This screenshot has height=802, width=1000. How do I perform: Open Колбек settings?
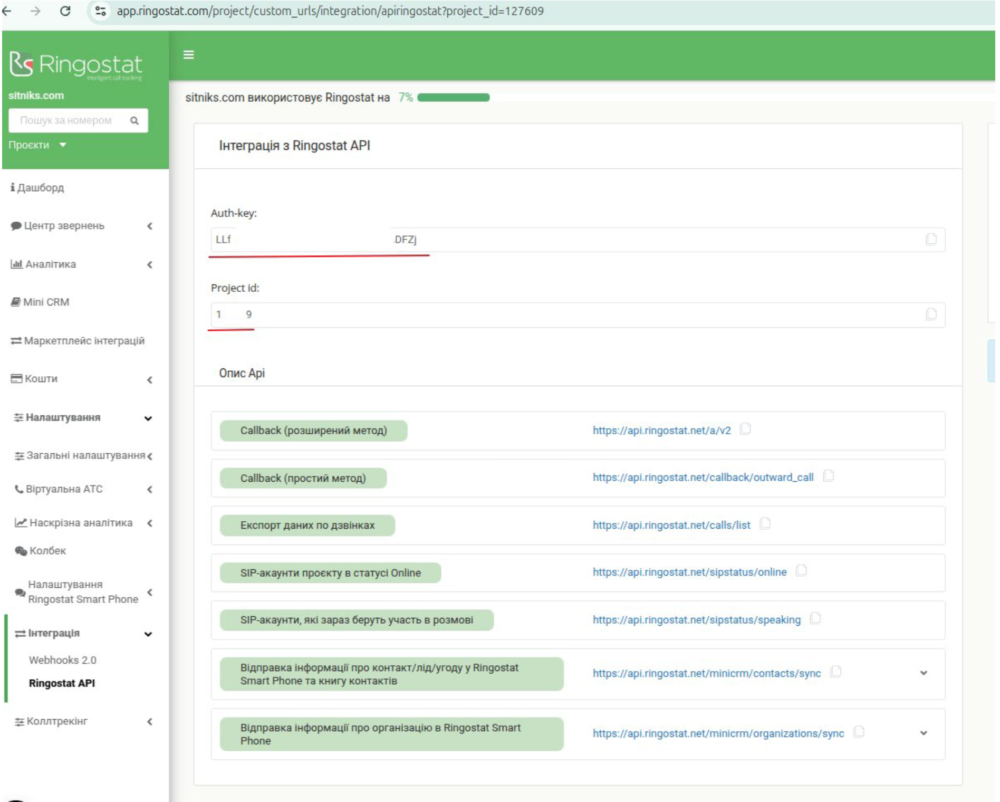[x=41, y=551]
